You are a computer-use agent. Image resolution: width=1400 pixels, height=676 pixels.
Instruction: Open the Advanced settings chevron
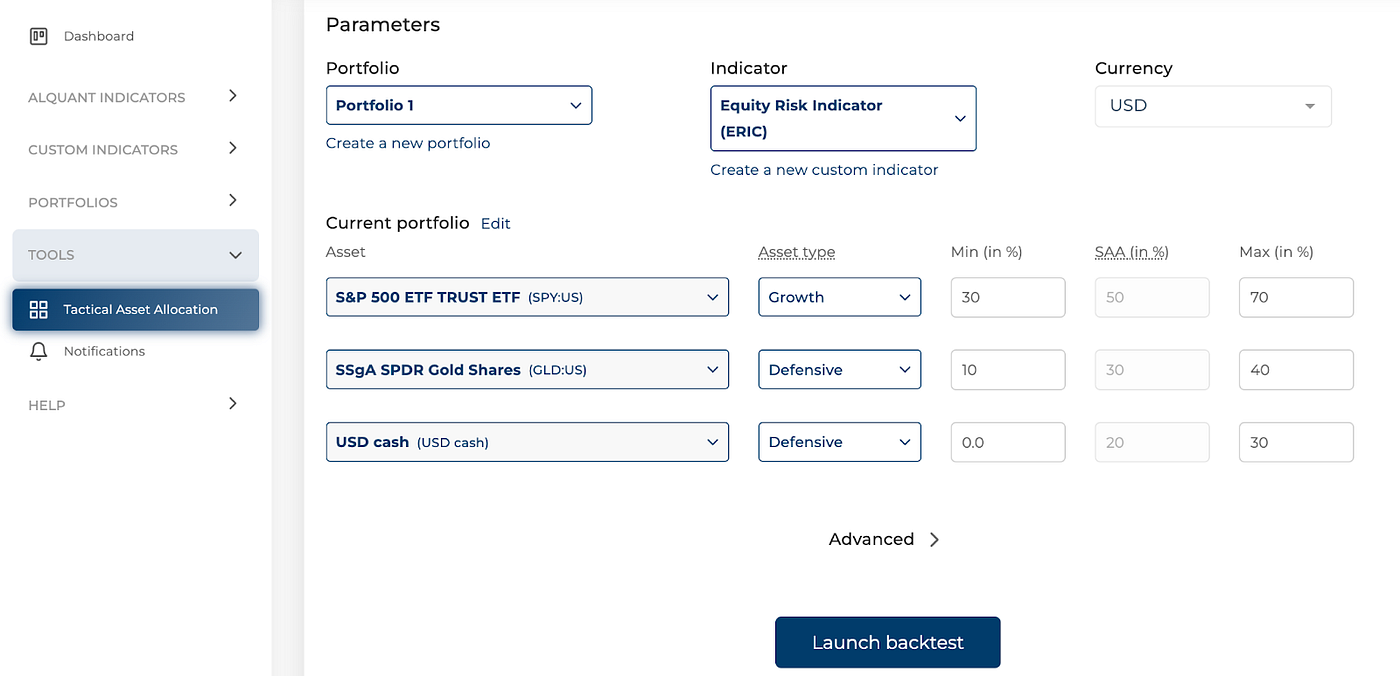tap(934, 539)
